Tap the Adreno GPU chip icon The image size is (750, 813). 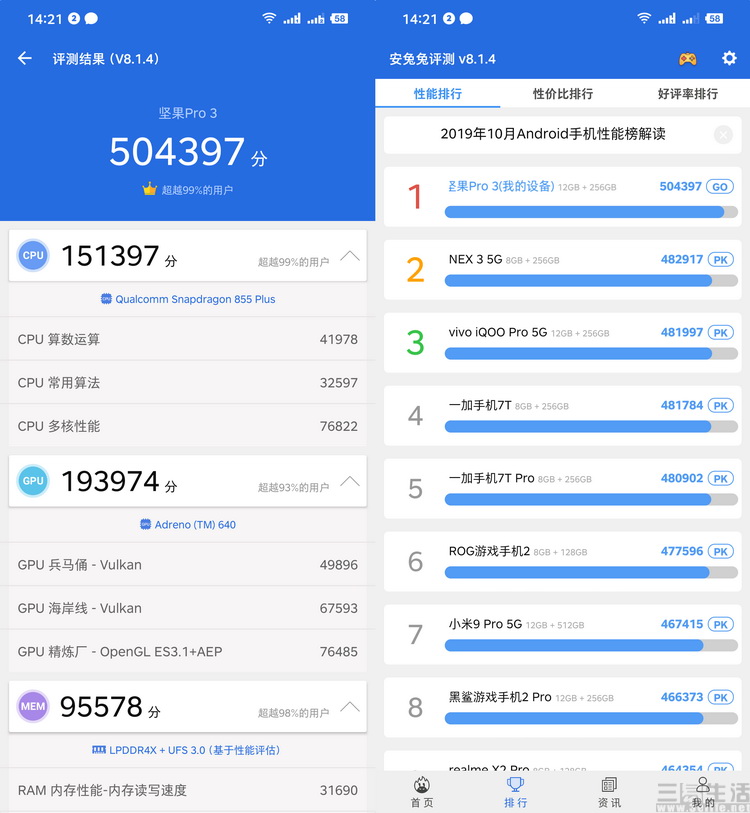[146, 525]
